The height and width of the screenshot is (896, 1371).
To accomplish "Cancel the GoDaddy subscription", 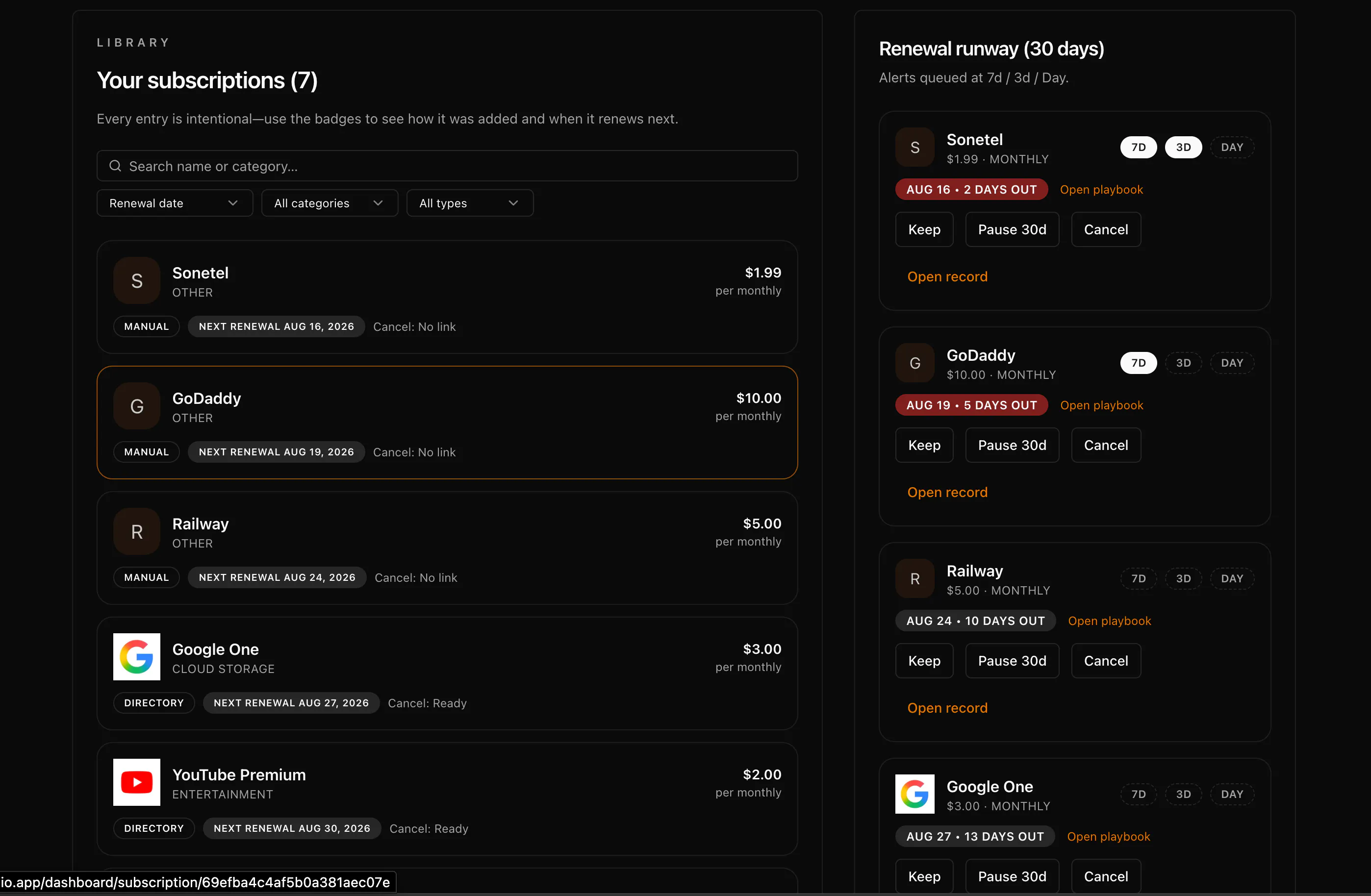I will 1106,445.
